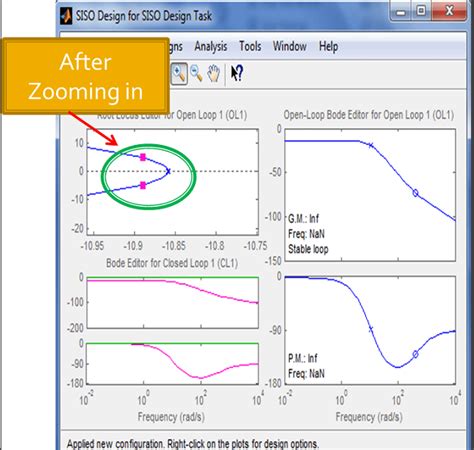Open the Analysis menu
This screenshot has width=474, height=450.
coord(211,47)
